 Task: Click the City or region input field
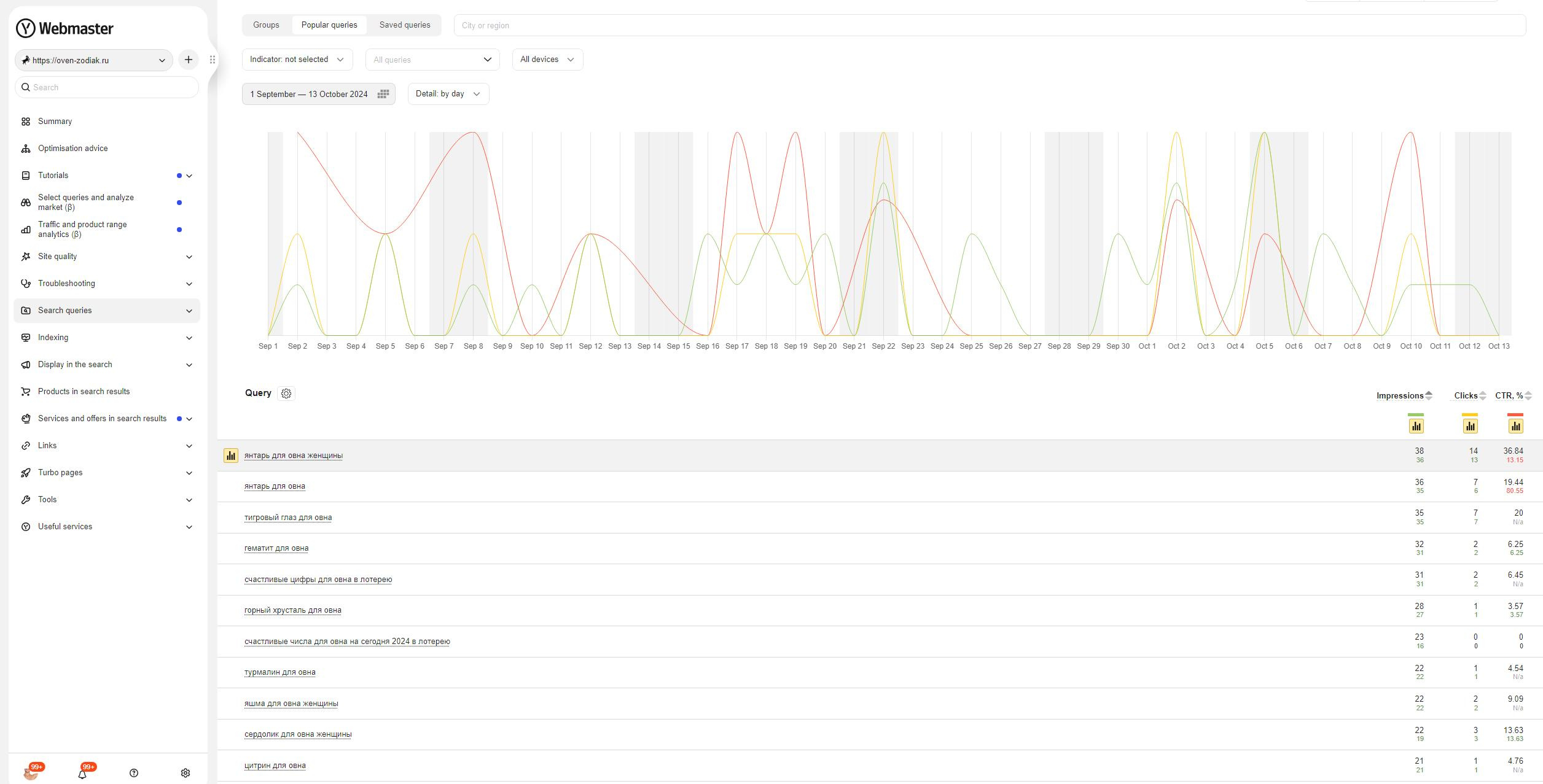[x=989, y=25]
